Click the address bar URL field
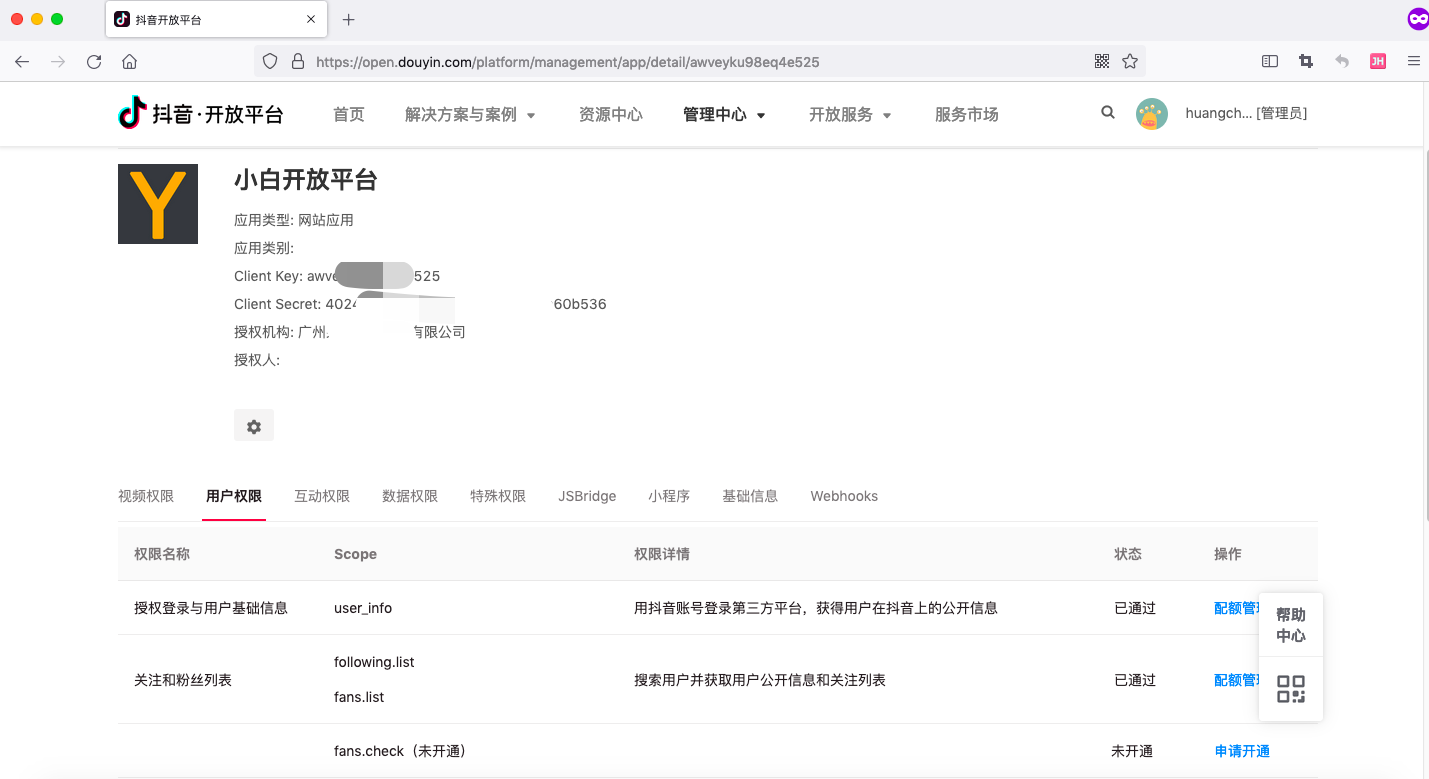1429x779 pixels. (x=700, y=61)
